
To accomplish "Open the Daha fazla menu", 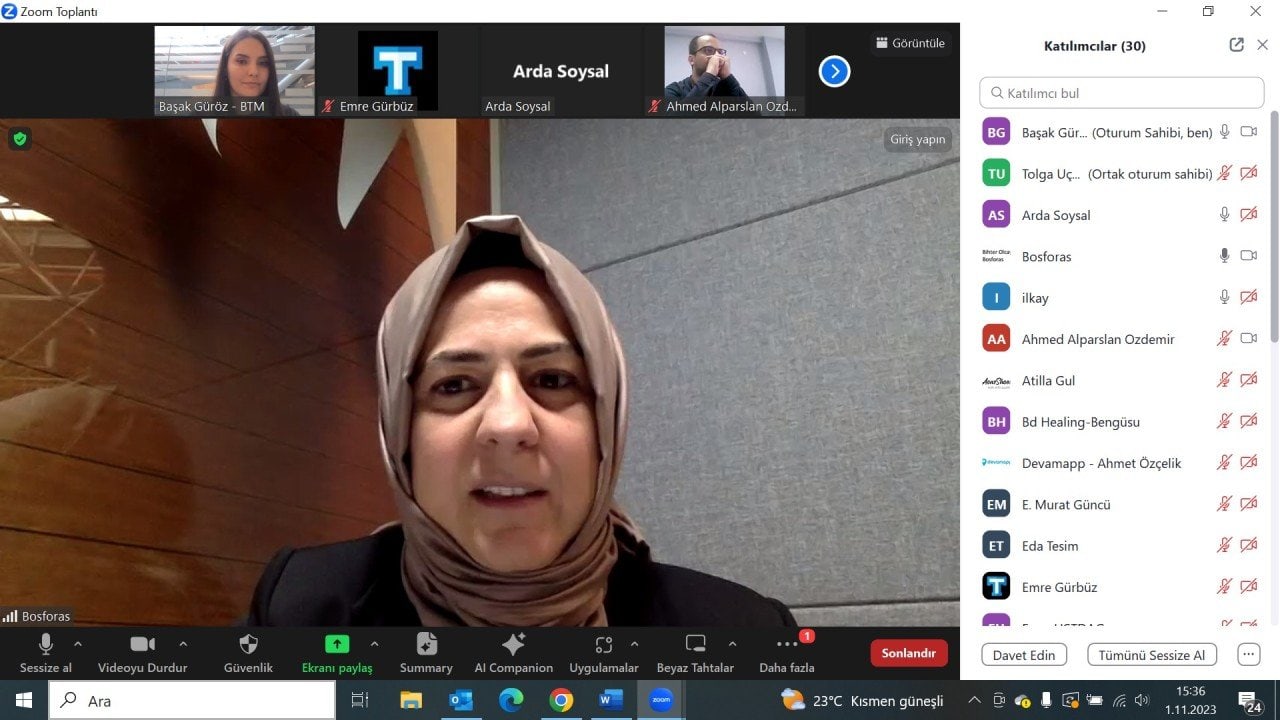I will [x=787, y=645].
